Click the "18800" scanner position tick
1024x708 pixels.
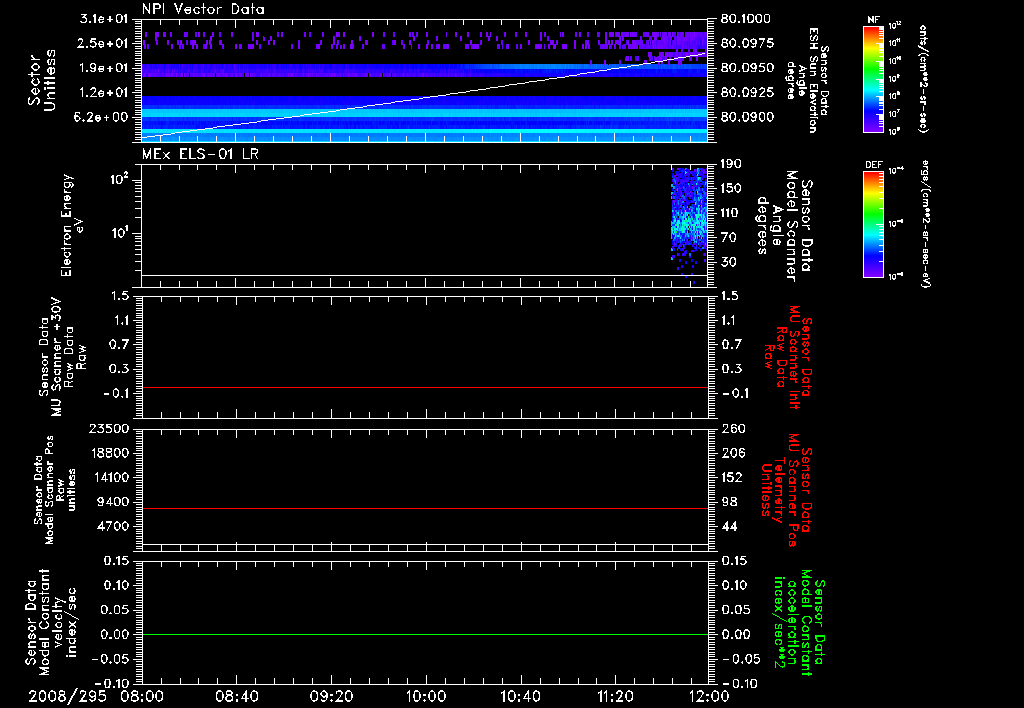point(108,453)
